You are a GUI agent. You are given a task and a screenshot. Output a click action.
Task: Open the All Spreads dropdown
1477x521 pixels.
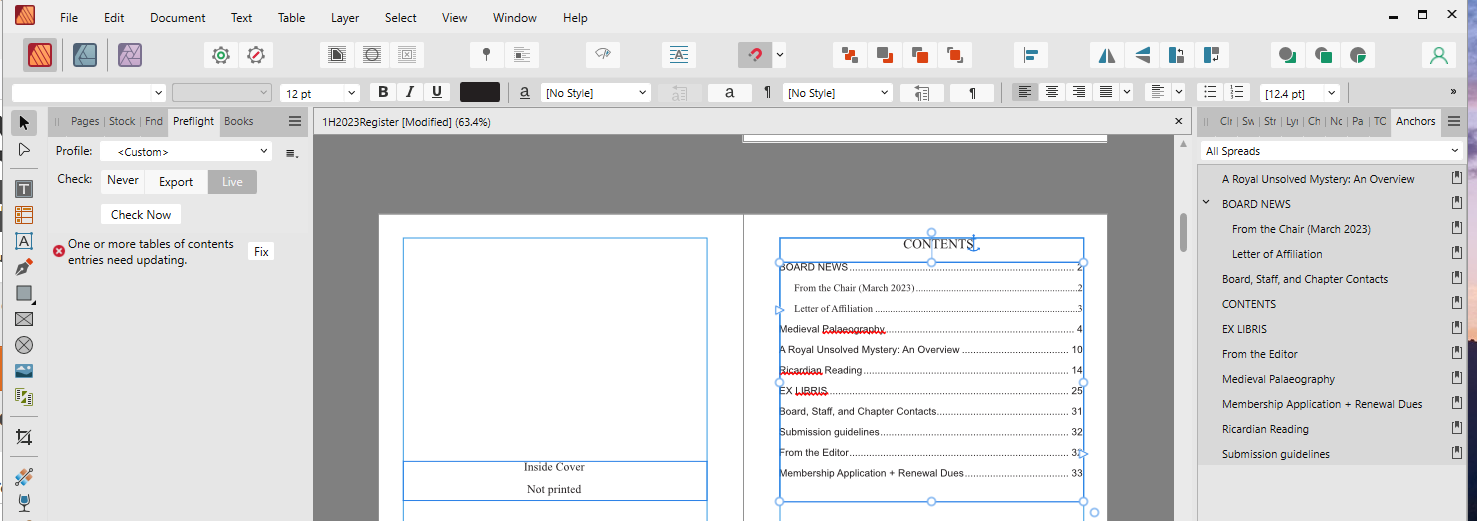click(x=1331, y=151)
